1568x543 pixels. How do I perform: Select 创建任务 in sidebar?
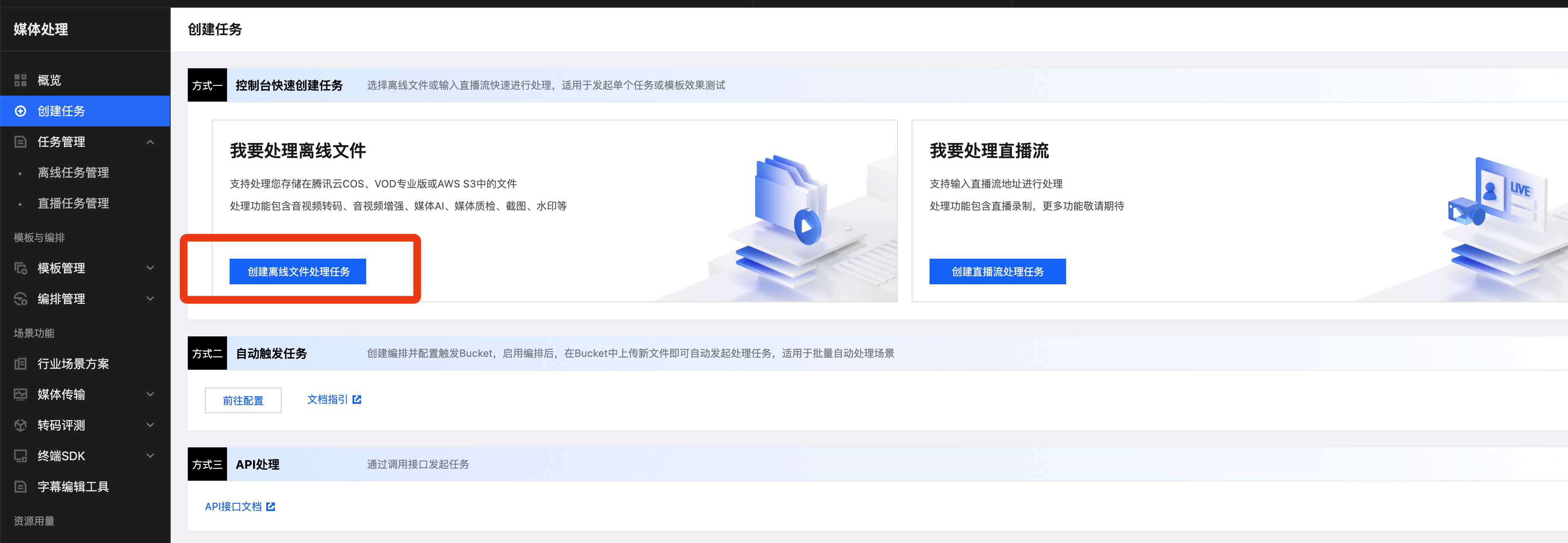85,111
